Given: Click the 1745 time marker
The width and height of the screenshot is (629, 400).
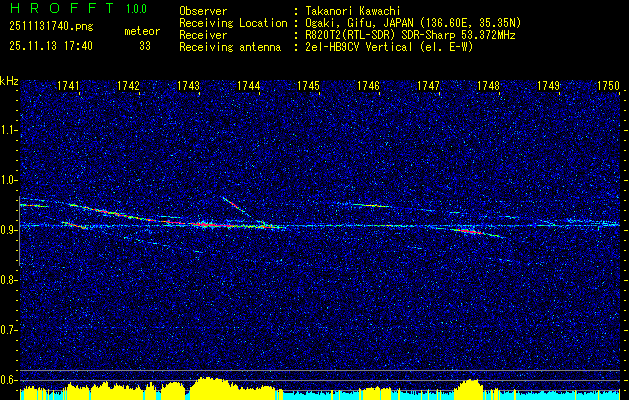Looking at the screenshot, I should tap(308, 85).
